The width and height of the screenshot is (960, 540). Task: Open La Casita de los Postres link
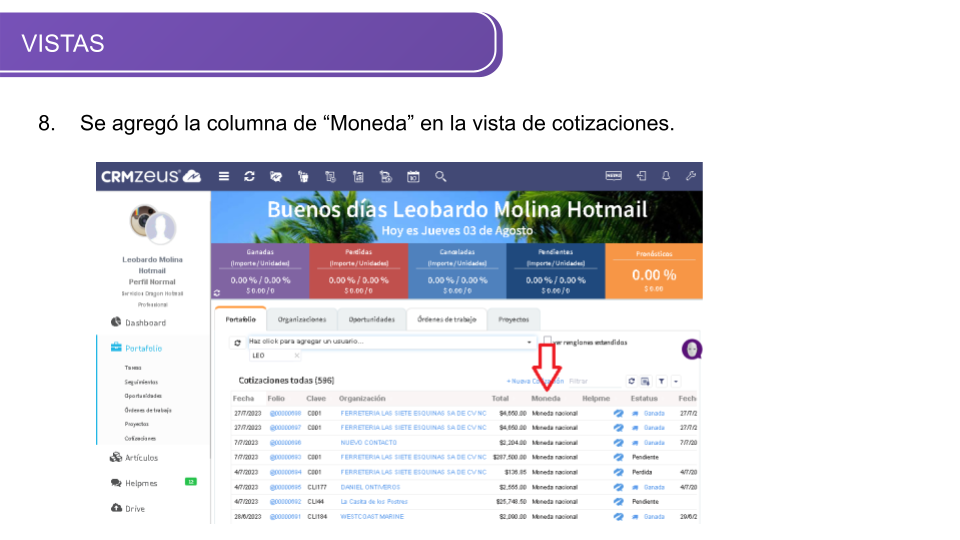coord(374,501)
